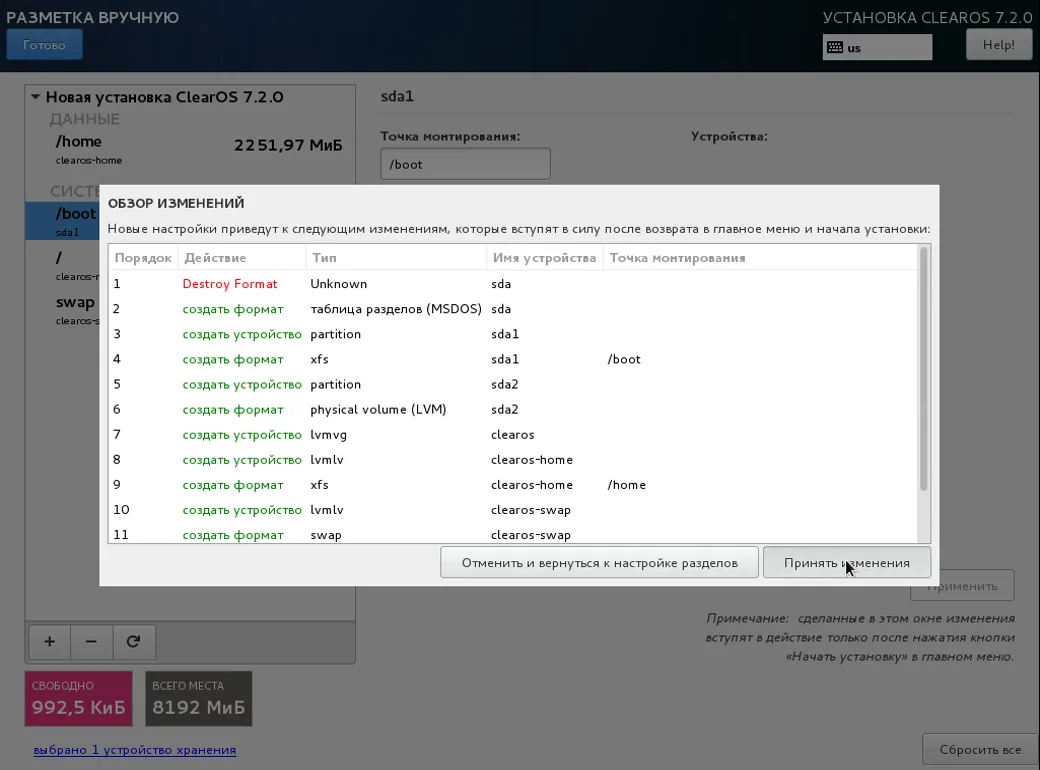Select row 9 xfs clearos-home /home
This screenshot has width=1040, height=770.
pyautogui.click(x=513, y=485)
